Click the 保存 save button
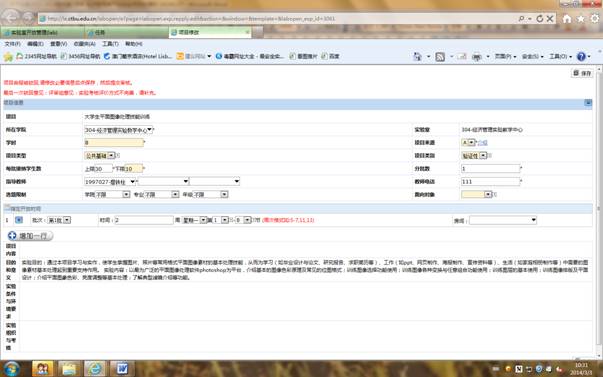Screen dimensions: 603x377 pos(582,73)
